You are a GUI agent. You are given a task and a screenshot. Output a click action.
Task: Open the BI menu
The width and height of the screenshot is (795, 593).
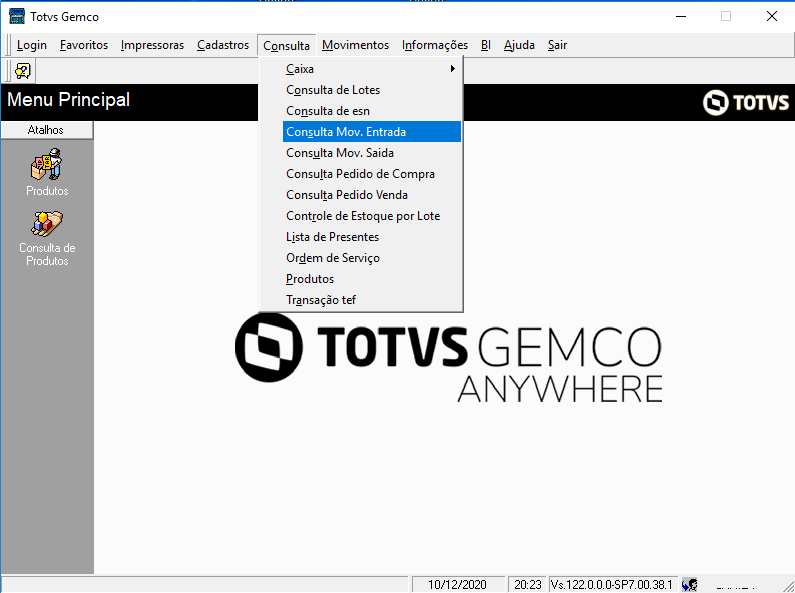tap(486, 45)
